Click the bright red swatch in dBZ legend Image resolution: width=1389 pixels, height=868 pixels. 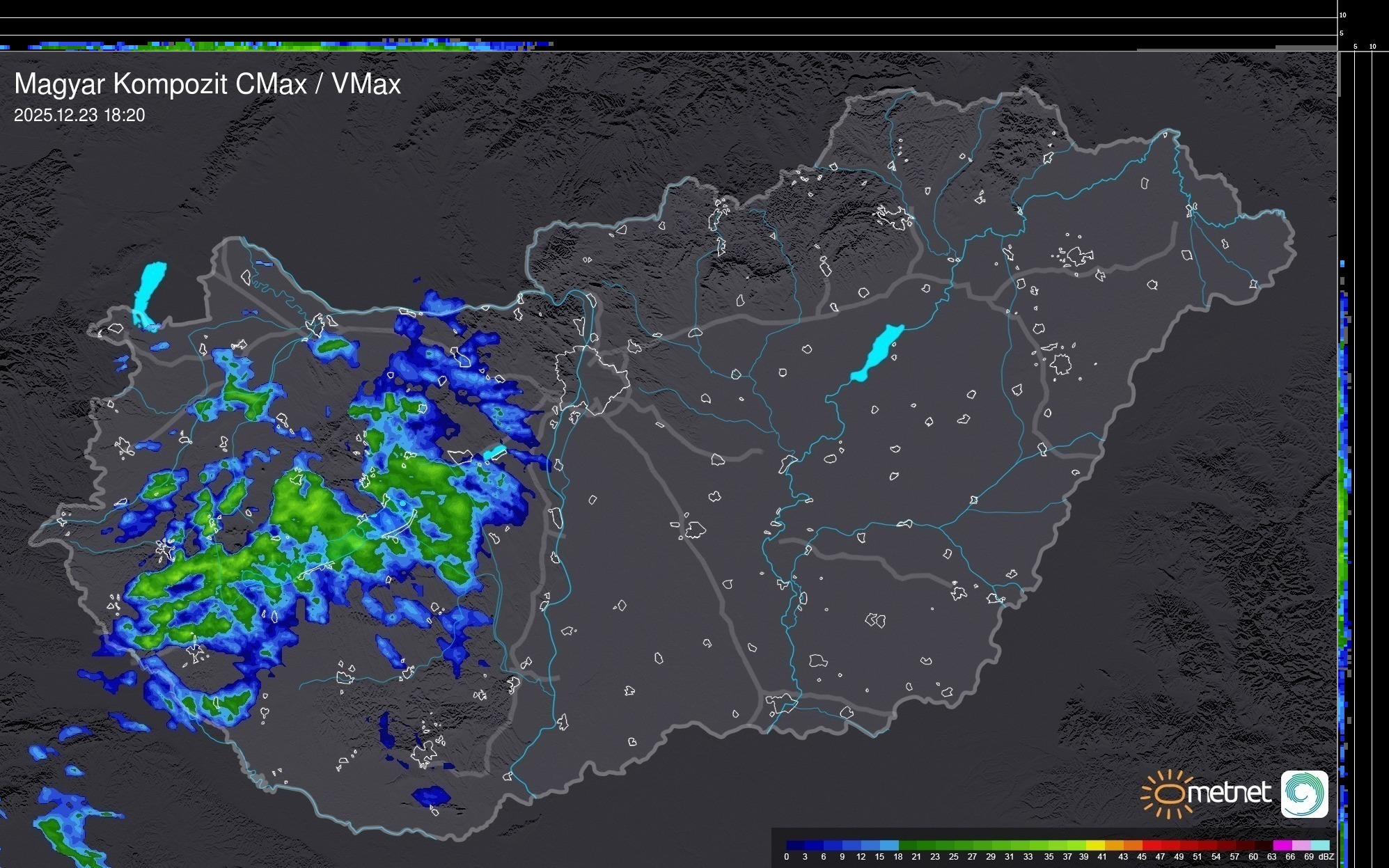click(1152, 845)
